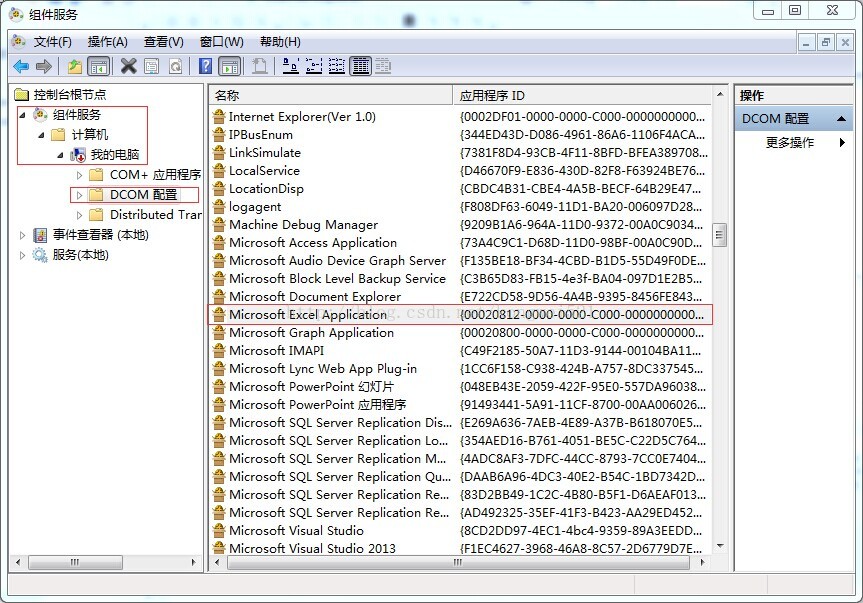863x603 pixels.
Task: Open the 更多操作 submenu arrow
Action: click(842, 142)
